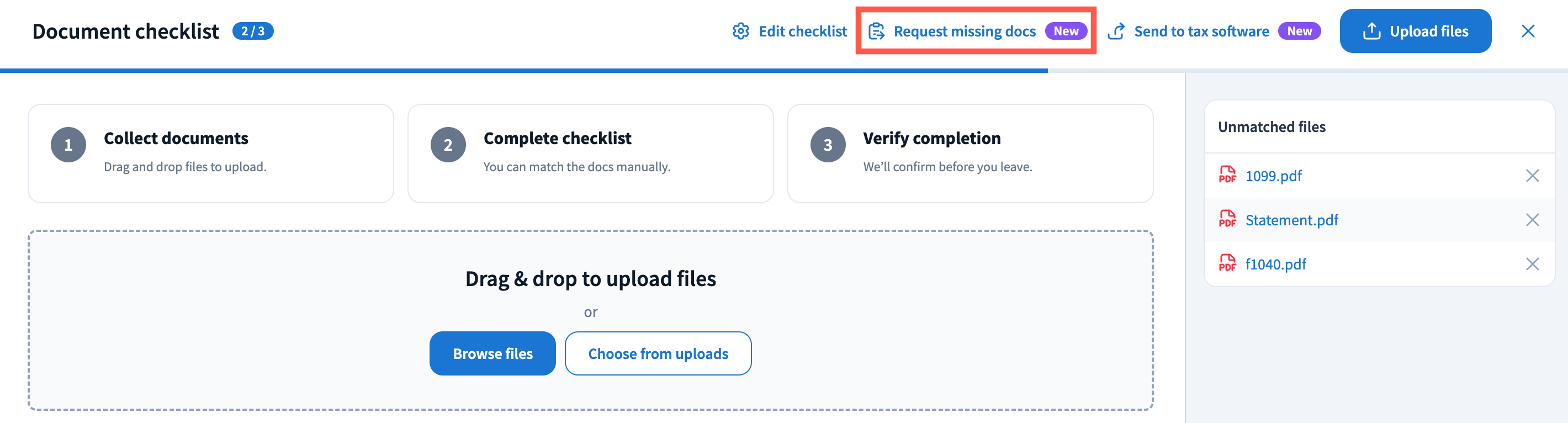Close the Document checklist panel
1568x423 pixels.
[1527, 31]
